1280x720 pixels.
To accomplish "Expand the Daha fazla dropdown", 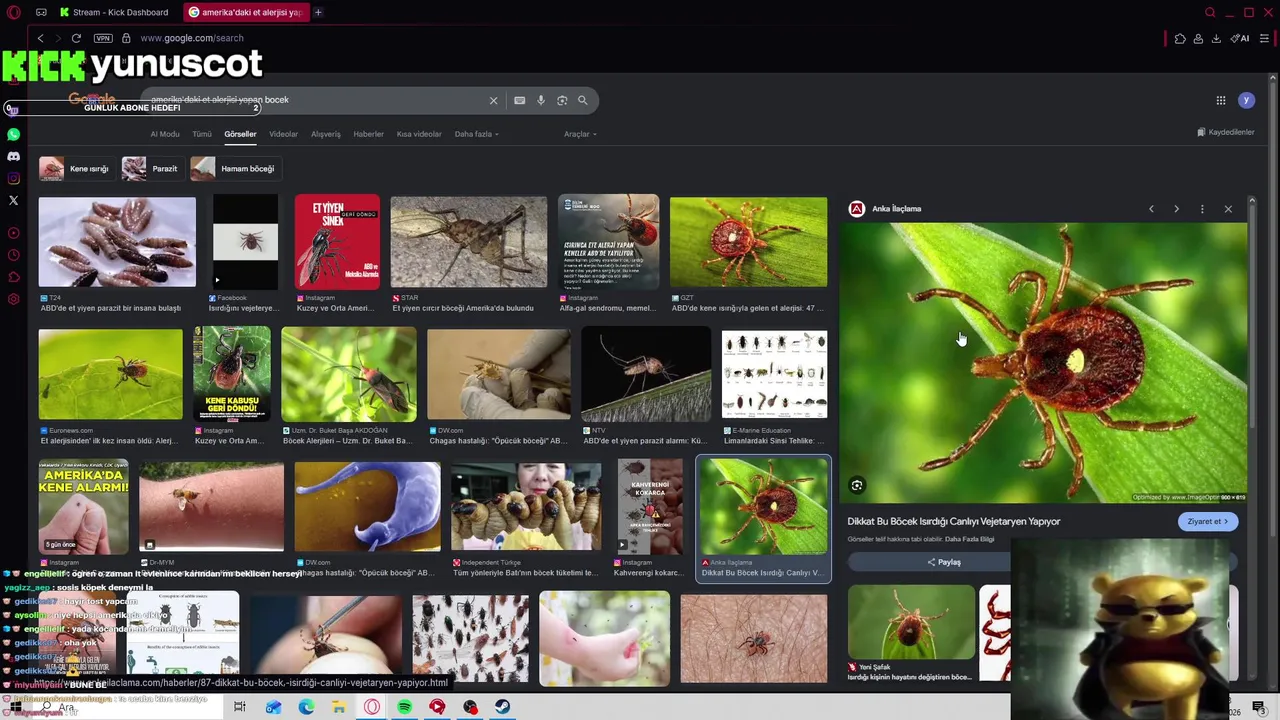I will coord(477,134).
